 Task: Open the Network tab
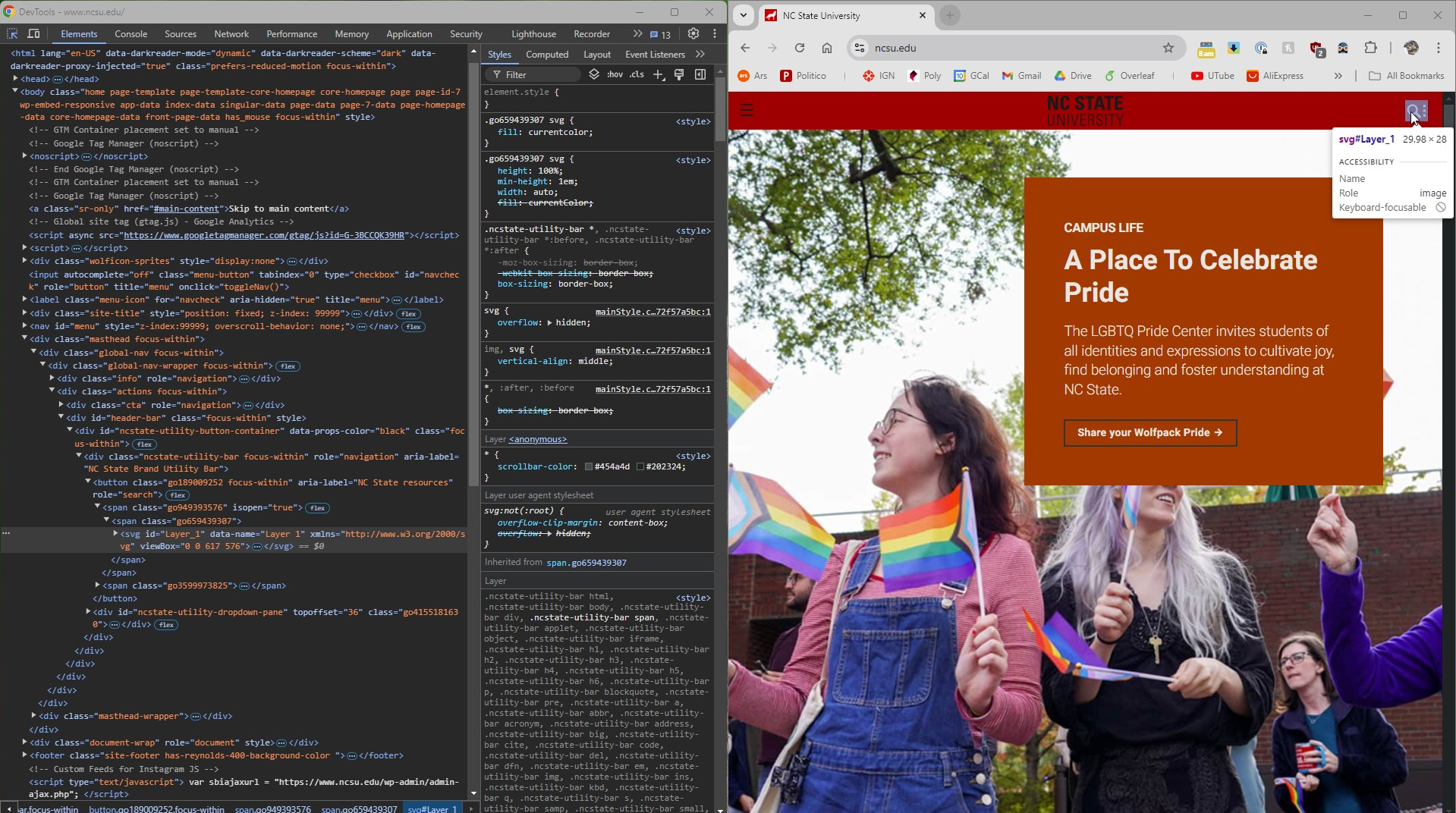231,34
